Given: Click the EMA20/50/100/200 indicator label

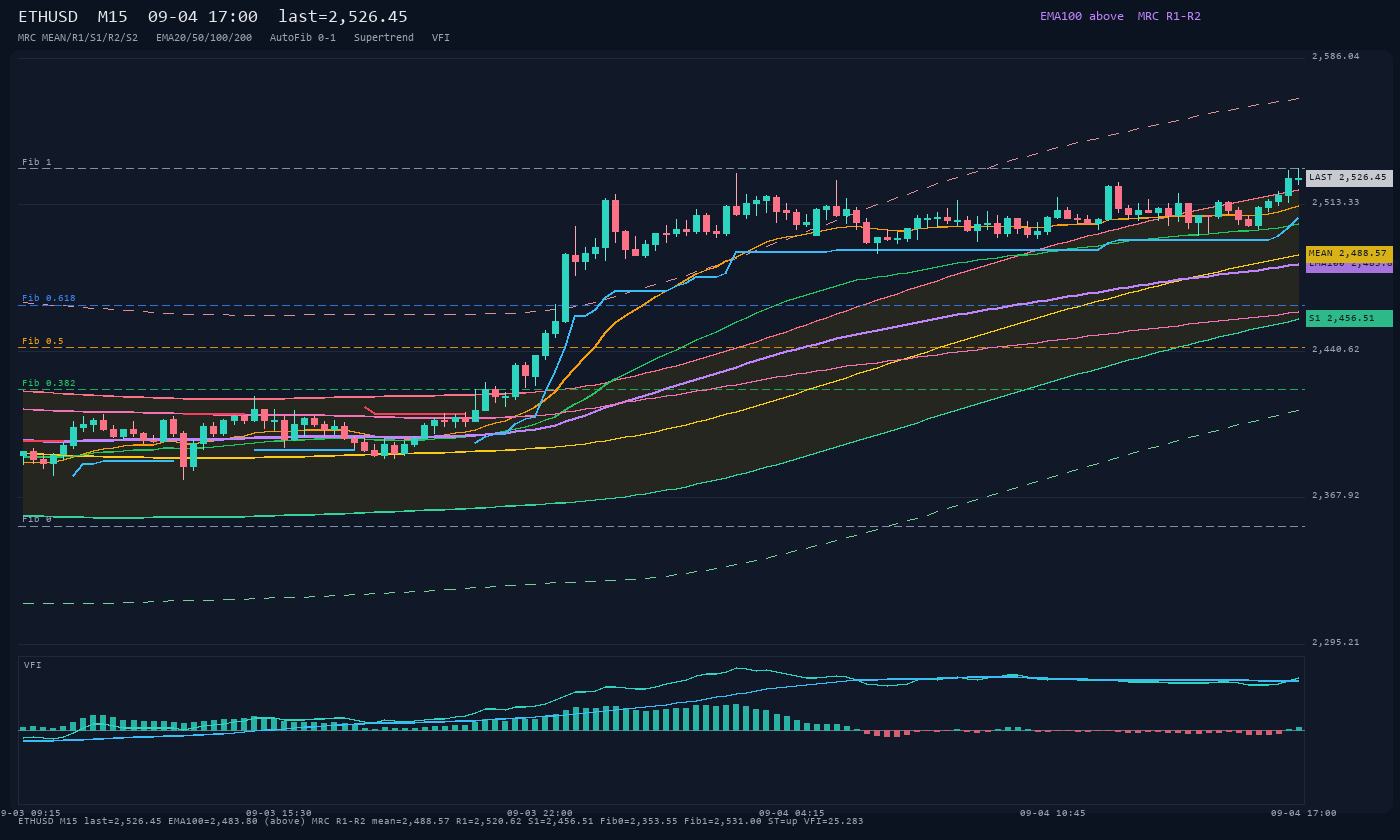Looking at the screenshot, I should click(204, 37).
